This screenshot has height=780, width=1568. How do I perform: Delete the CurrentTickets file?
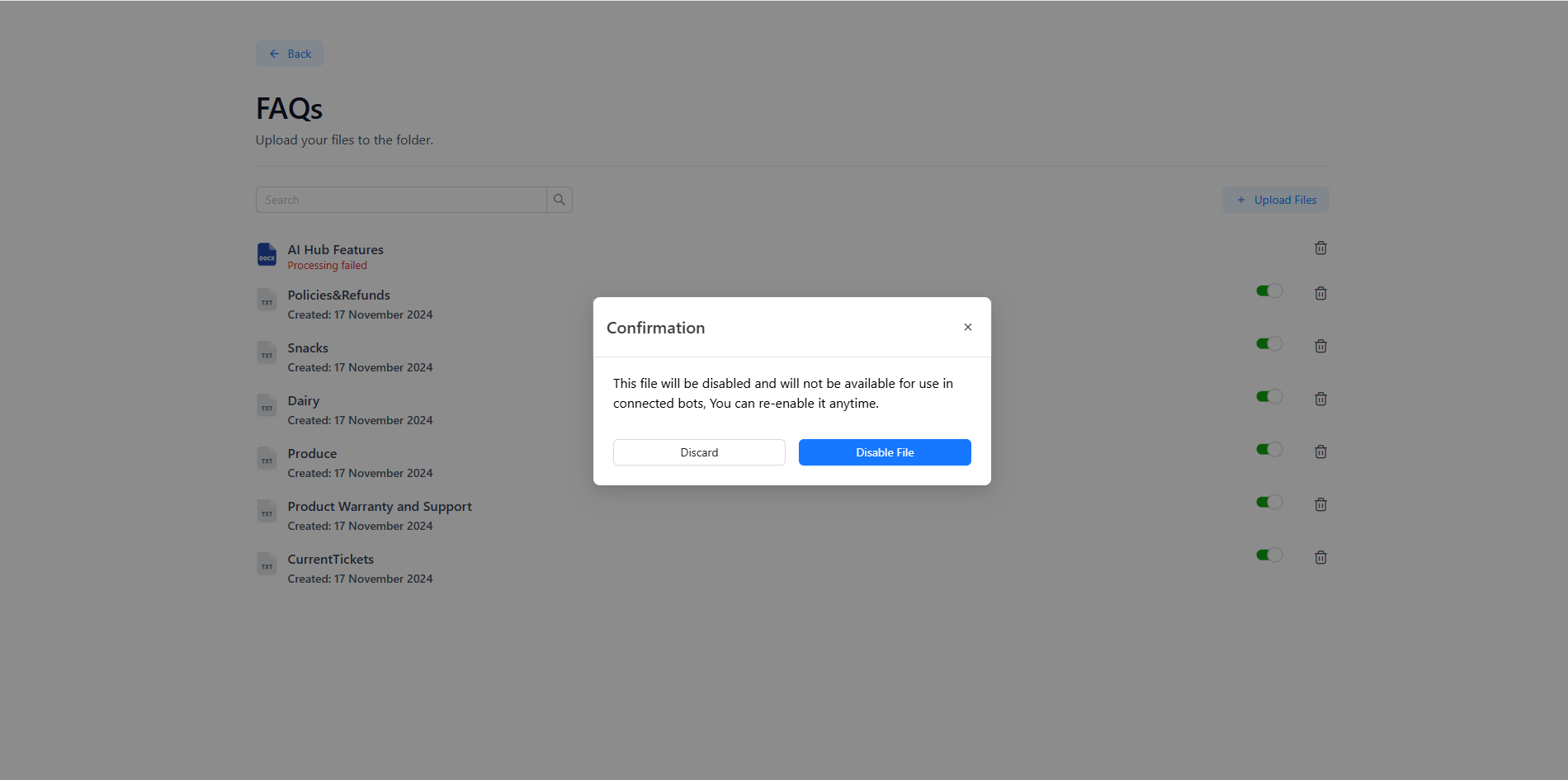(x=1320, y=557)
